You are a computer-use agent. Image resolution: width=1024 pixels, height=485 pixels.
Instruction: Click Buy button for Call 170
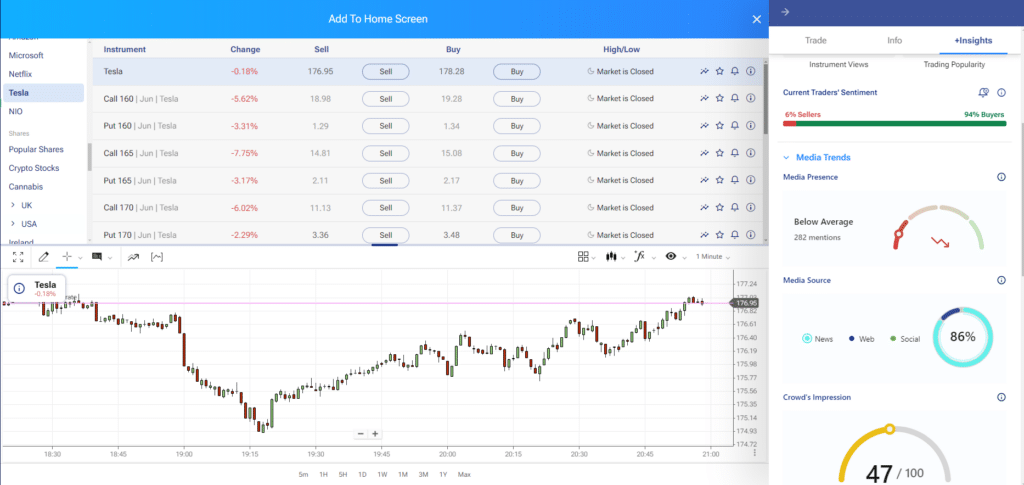[x=517, y=208]
